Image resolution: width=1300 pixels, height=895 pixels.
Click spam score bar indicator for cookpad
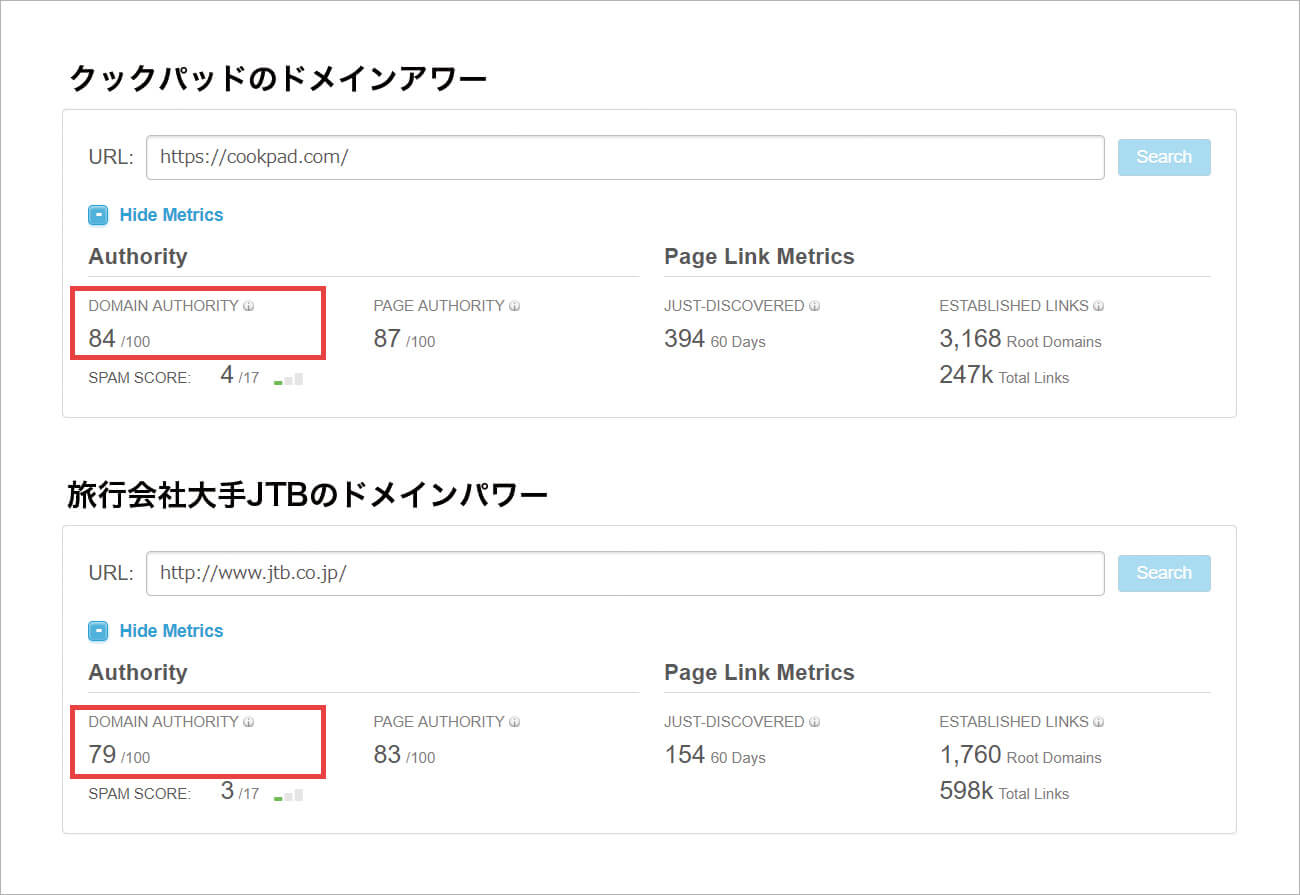(x=288, y=379)
